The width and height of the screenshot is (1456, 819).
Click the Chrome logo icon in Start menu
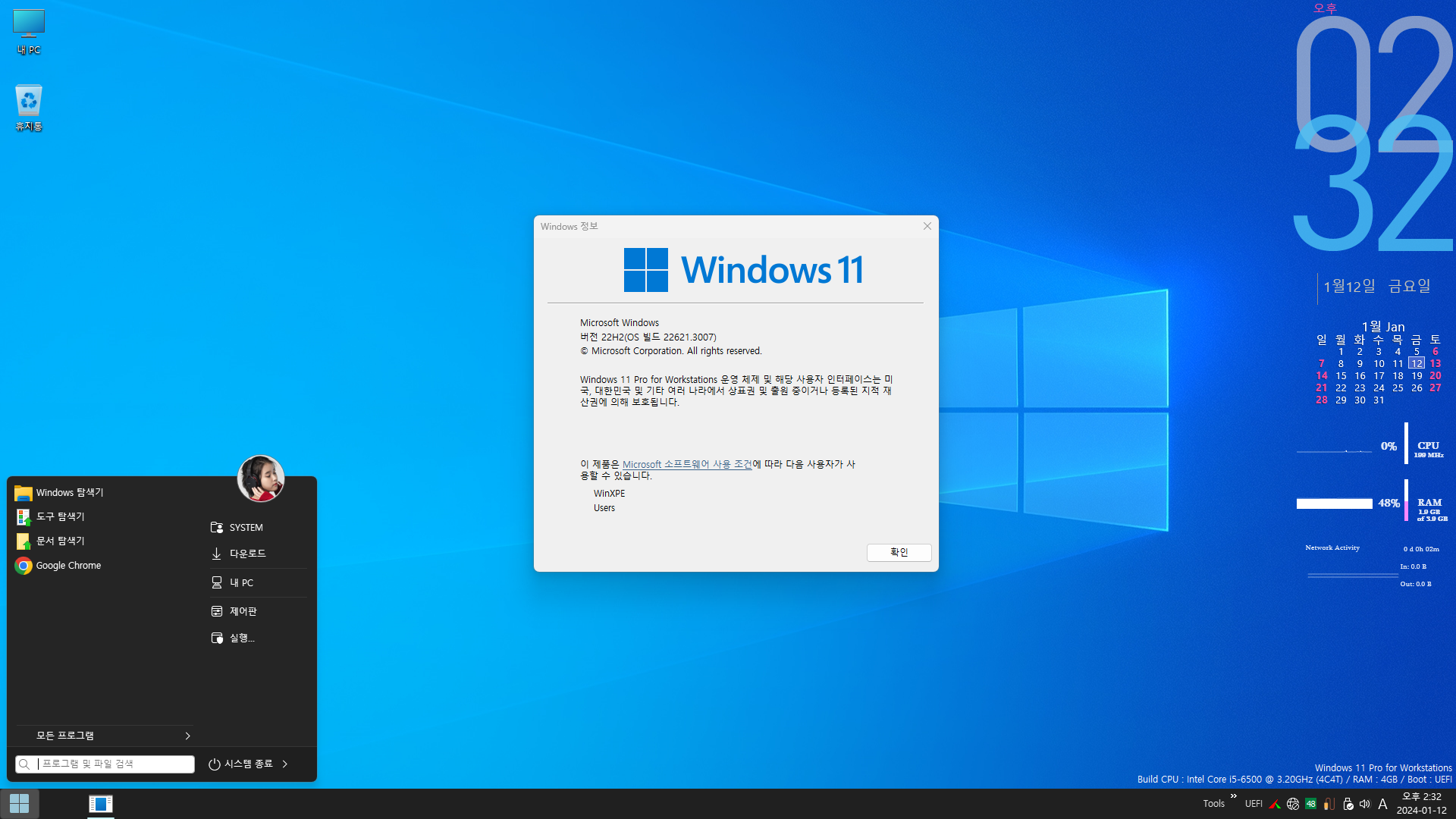pyautogui.click(x=24, y=566)
